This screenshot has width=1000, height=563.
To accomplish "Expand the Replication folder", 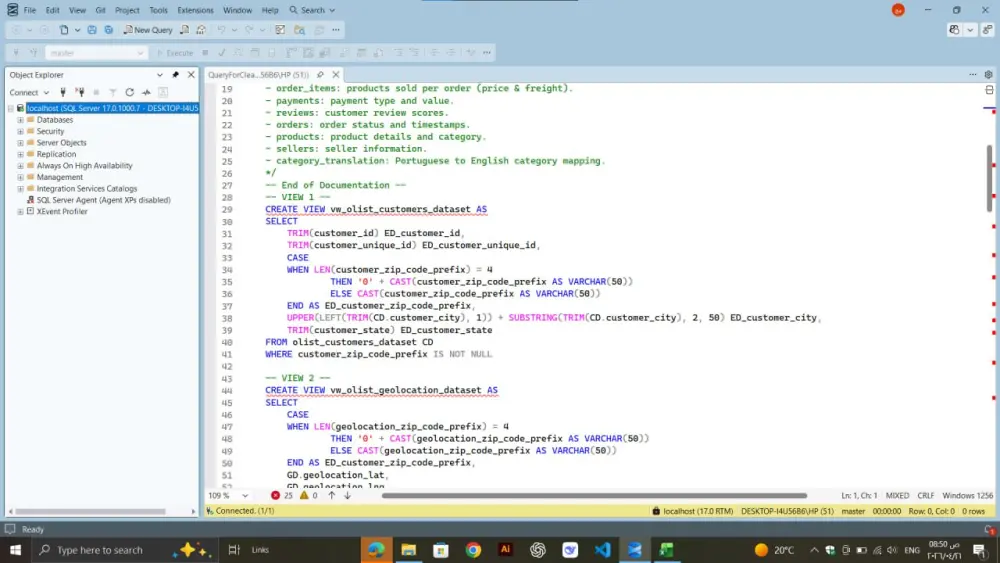I will point(20,154).
